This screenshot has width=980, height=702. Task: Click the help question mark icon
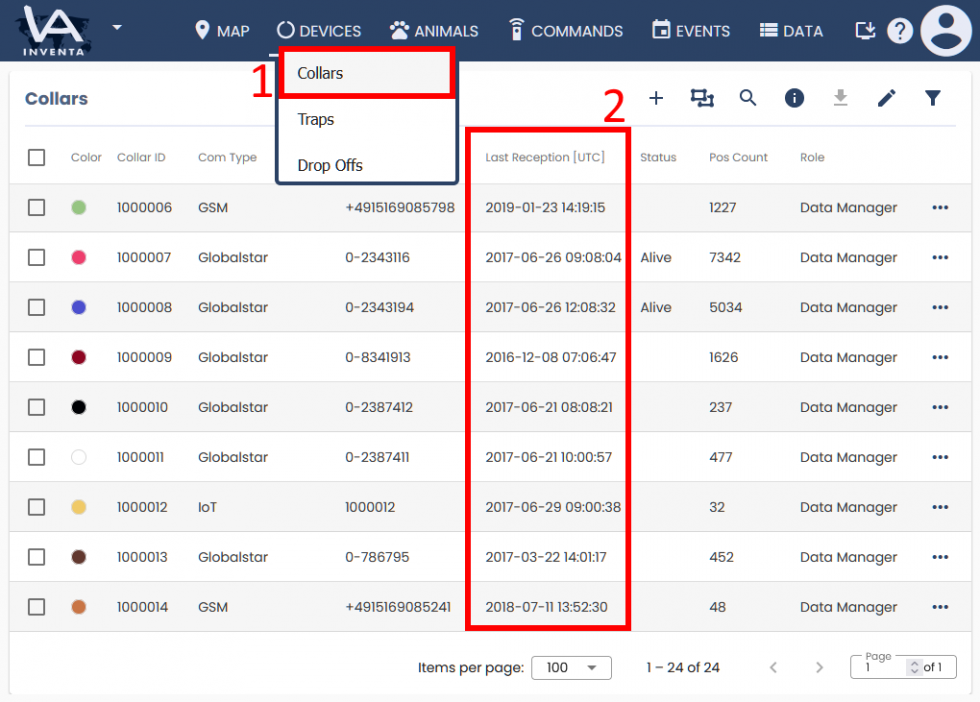tap(900, 31)
